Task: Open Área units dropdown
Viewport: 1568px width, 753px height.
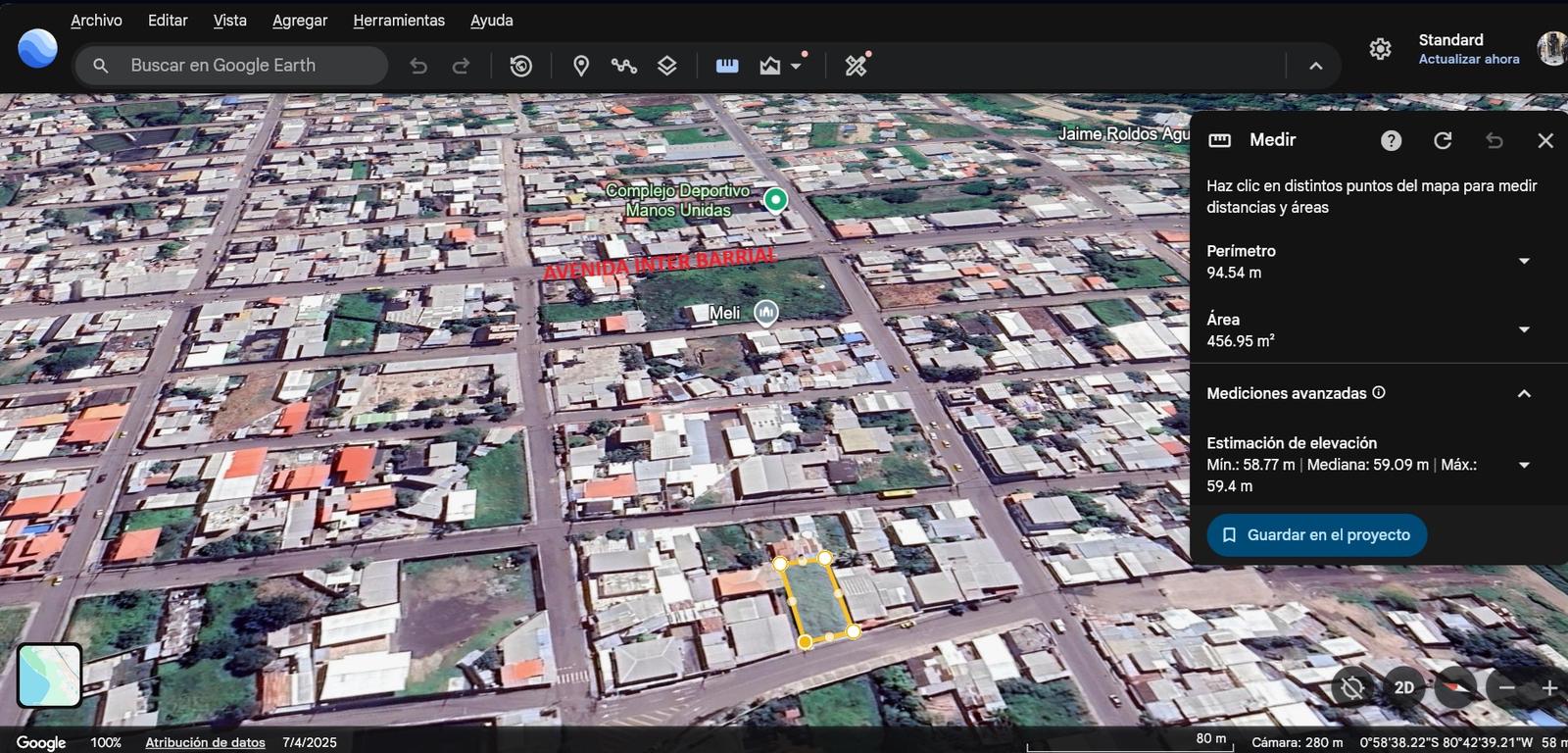Action: (1524, 329)
